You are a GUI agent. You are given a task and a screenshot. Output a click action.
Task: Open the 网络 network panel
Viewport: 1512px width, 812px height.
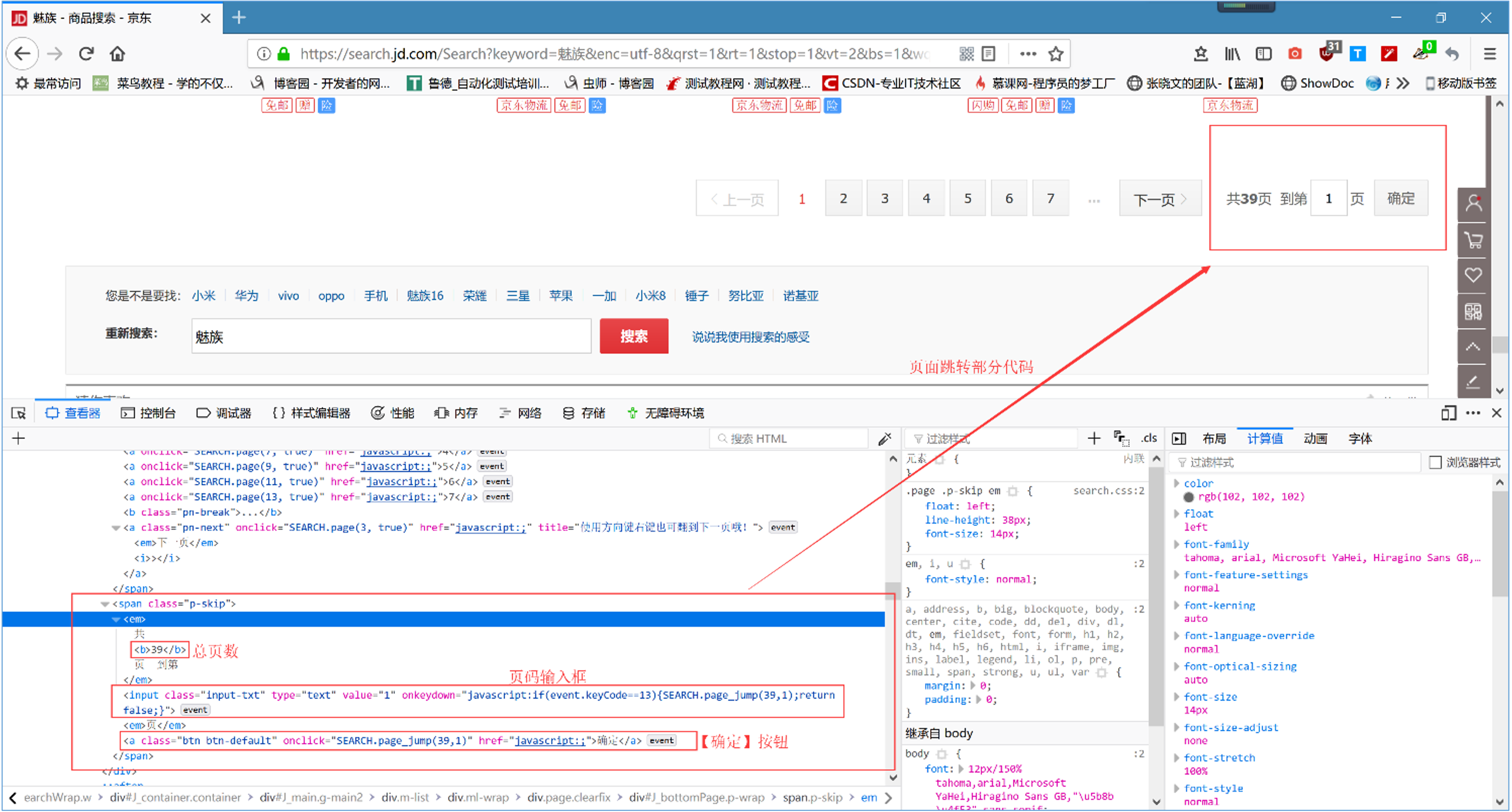(528, 413)
